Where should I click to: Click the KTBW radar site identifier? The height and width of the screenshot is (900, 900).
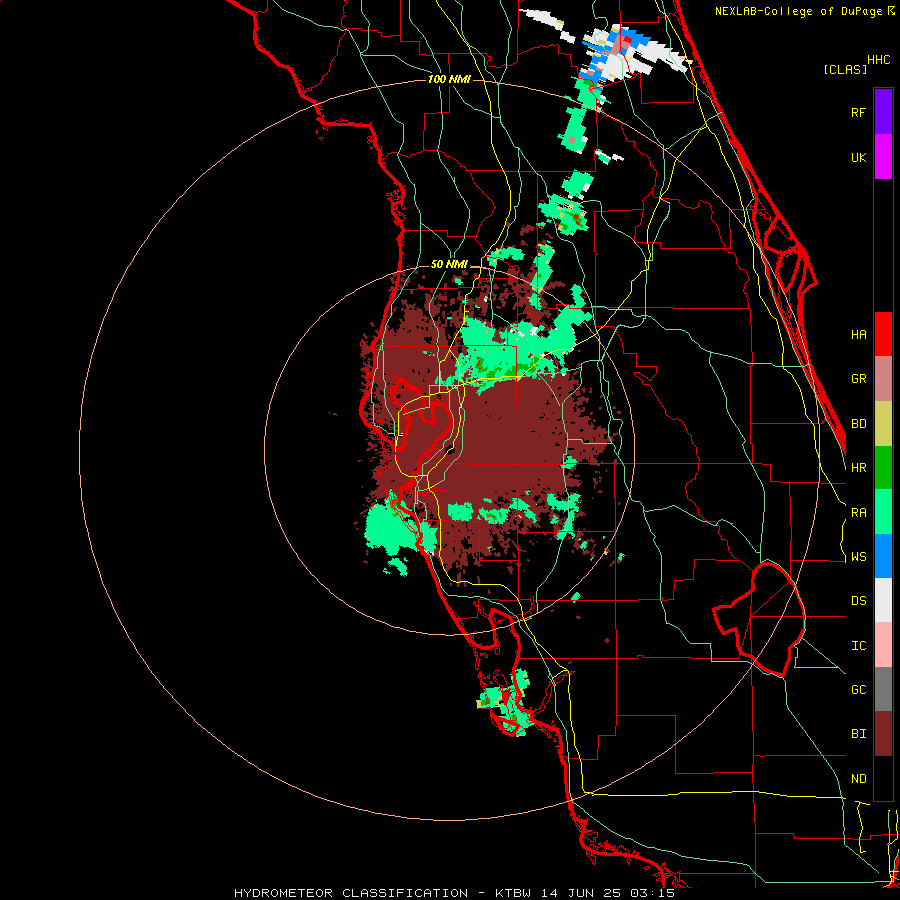(515, 893)
